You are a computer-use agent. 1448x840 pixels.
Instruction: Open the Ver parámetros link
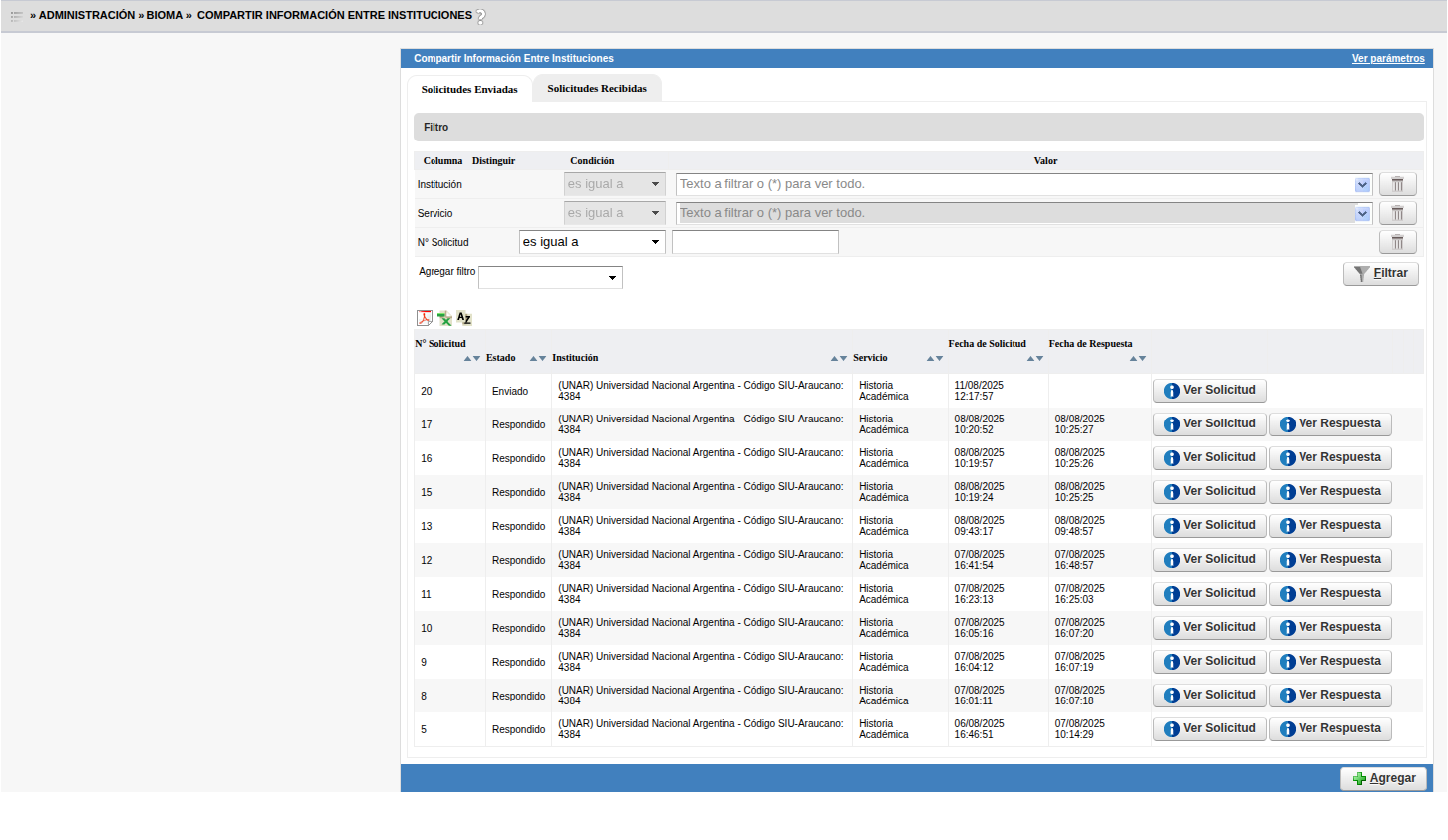[x=1387, y=59]
